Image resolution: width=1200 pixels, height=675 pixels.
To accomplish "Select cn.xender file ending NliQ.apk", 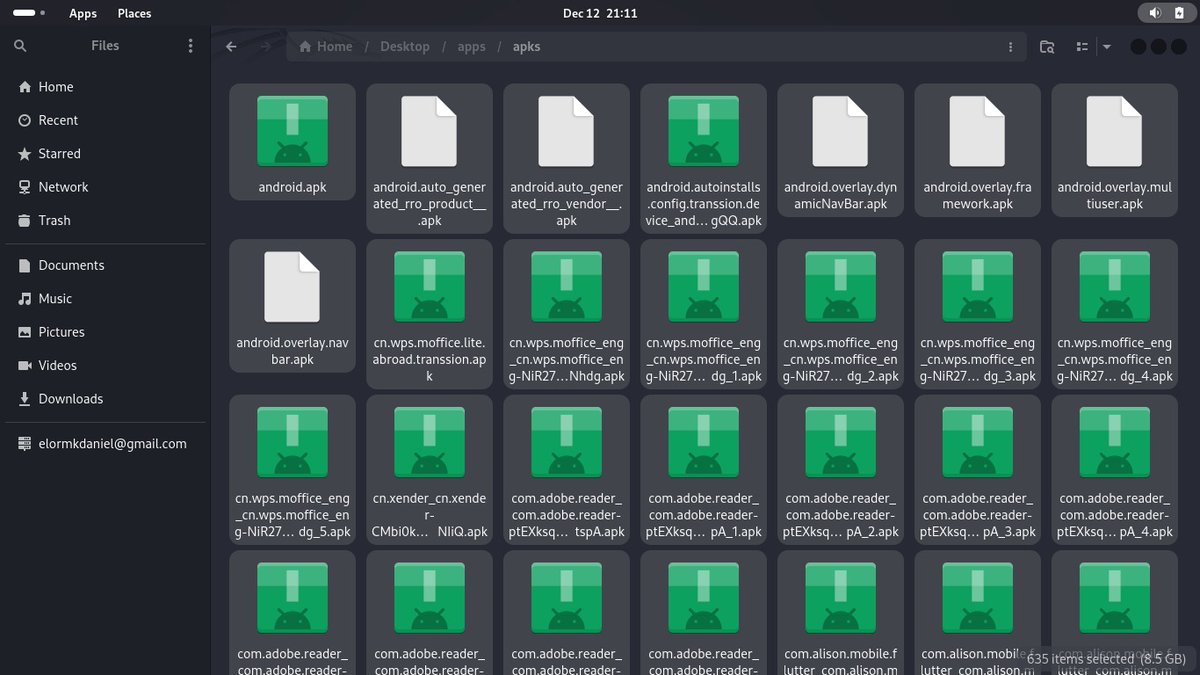I will (429, 469).
